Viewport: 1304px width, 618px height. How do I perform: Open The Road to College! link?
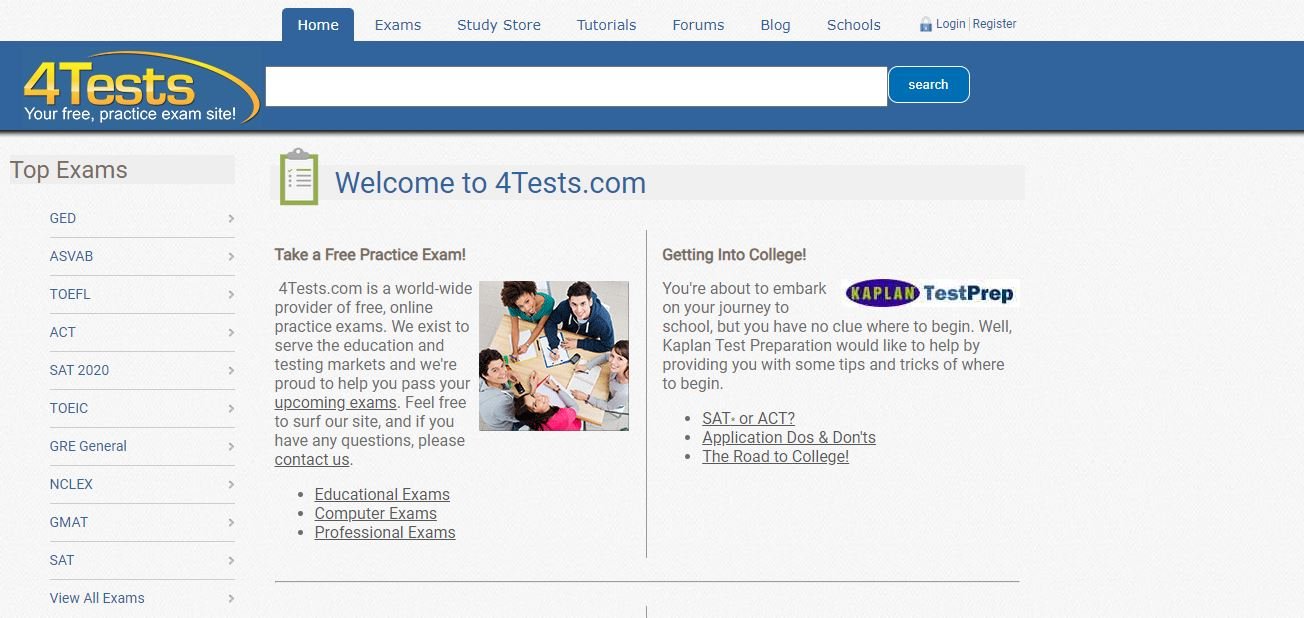[776, 456]
